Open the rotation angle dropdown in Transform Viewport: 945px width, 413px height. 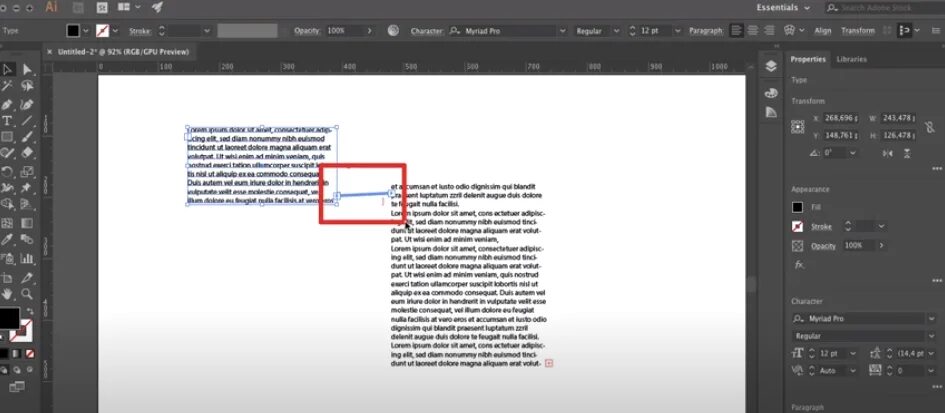(x=852, y=153)
